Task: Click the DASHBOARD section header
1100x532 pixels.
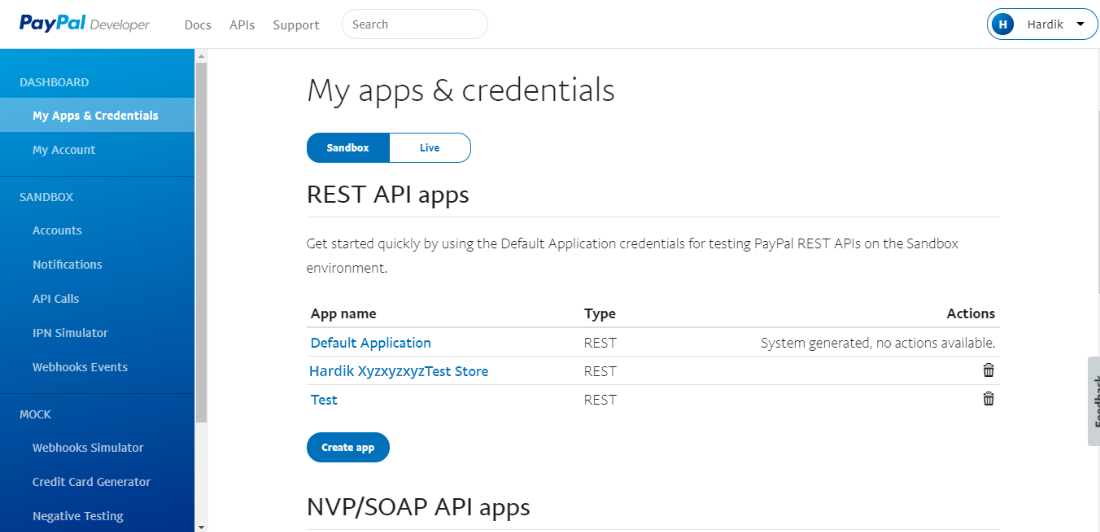Action: [54, 82]
